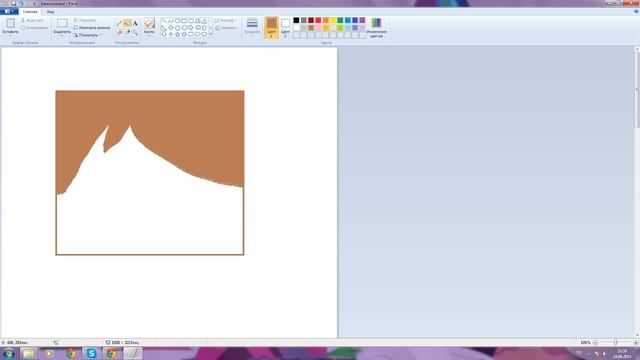
Task: Expand the Paste dropdown arrow
Action: click(x=11, y=35)
